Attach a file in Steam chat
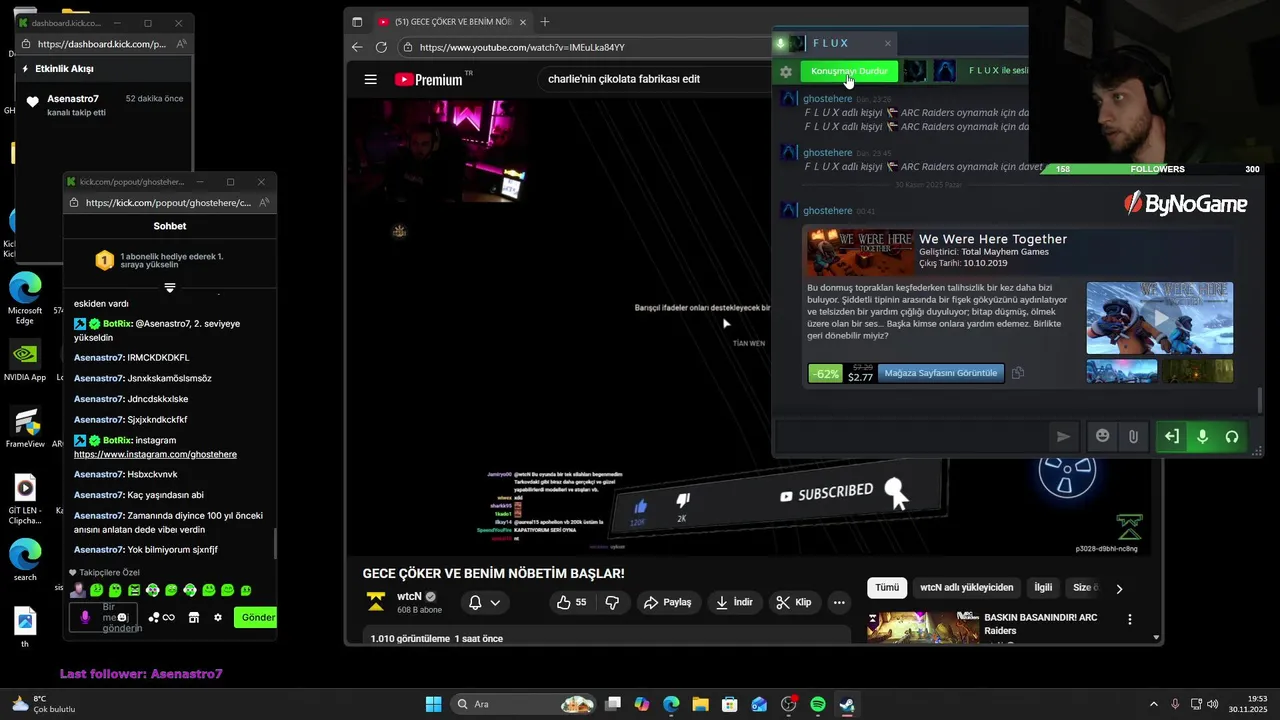 click(1133, 436)
